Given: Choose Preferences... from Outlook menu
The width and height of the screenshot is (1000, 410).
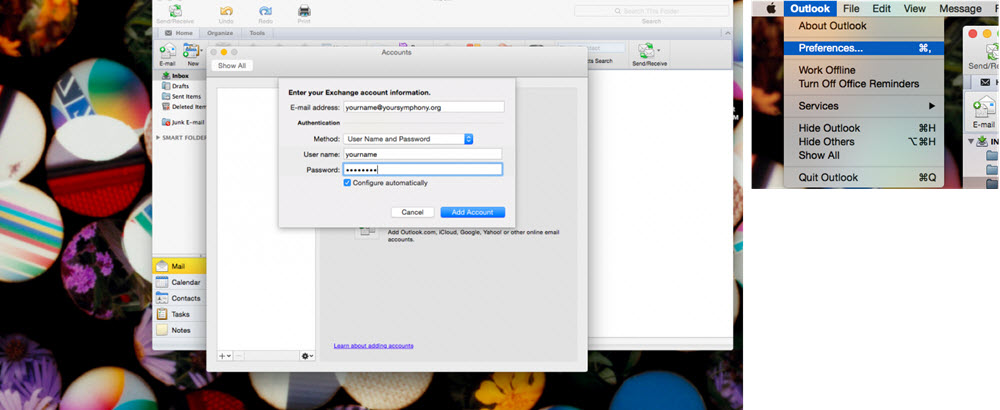Looking at the screenshot, I should (864, 48).
